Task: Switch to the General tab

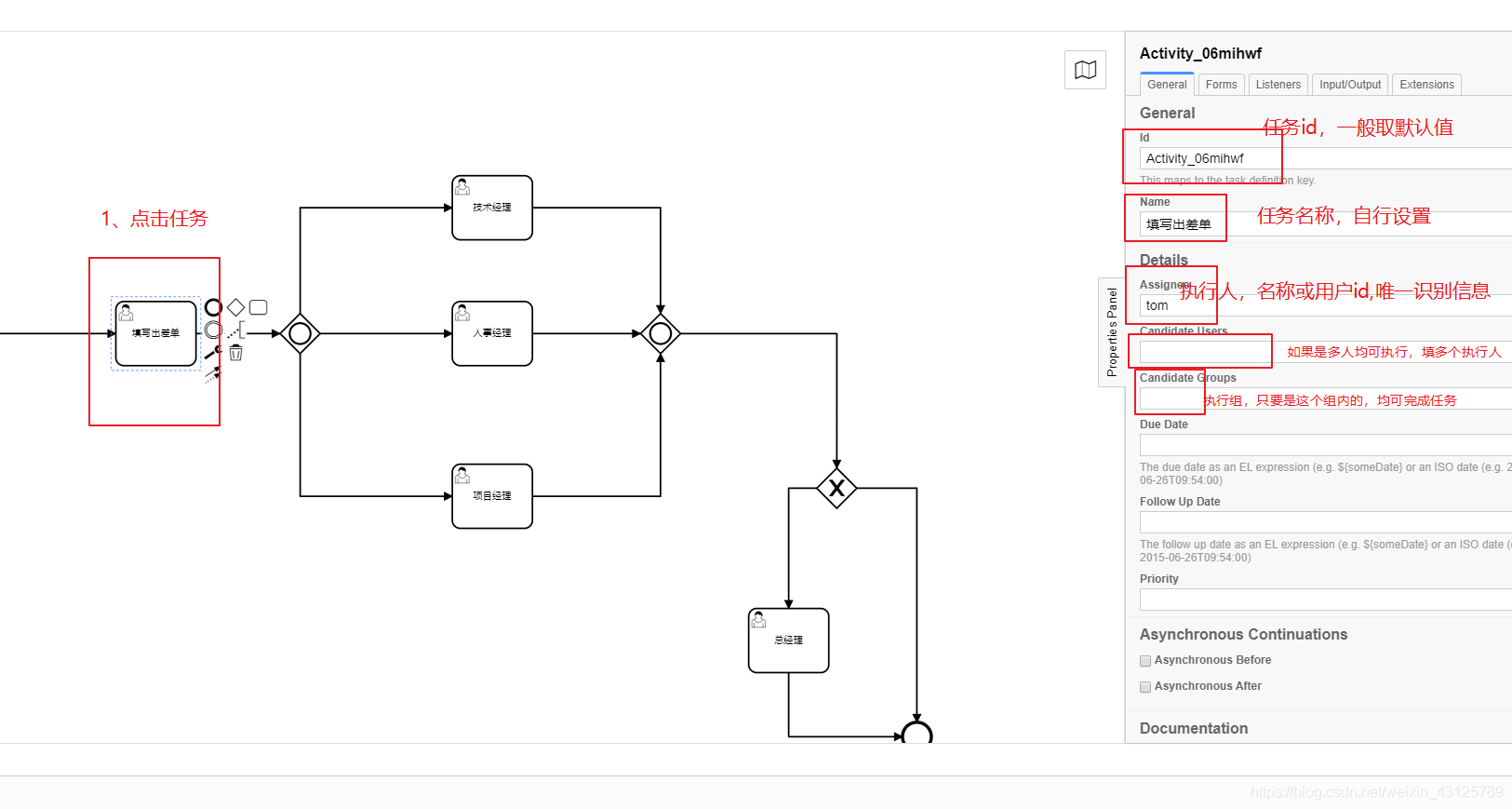Action: [1167, 85]
